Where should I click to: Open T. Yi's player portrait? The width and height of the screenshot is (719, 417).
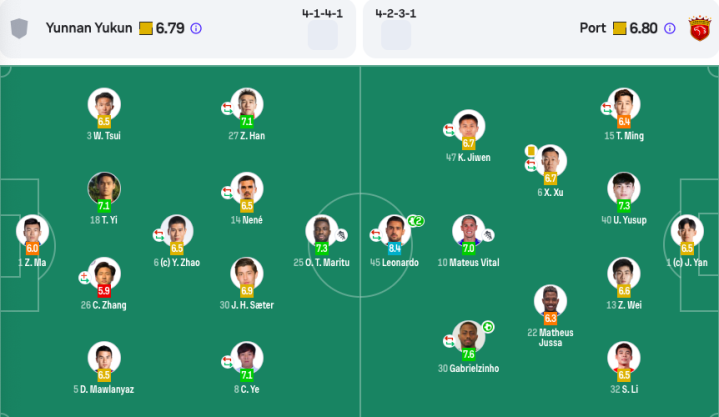104,188
